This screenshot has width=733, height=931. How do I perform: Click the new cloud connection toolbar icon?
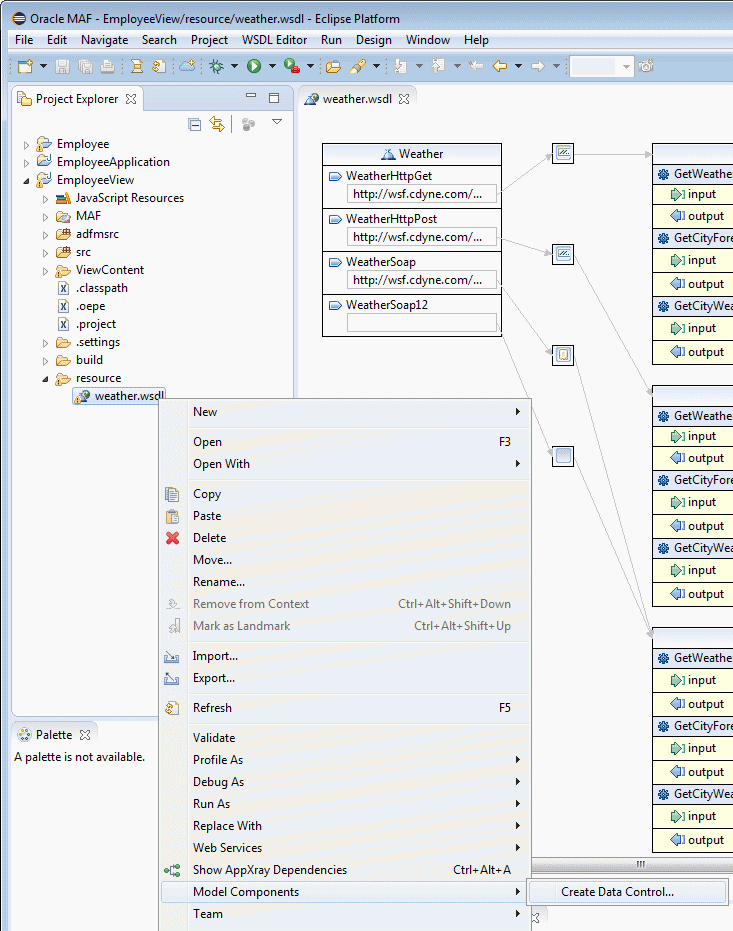188,66
